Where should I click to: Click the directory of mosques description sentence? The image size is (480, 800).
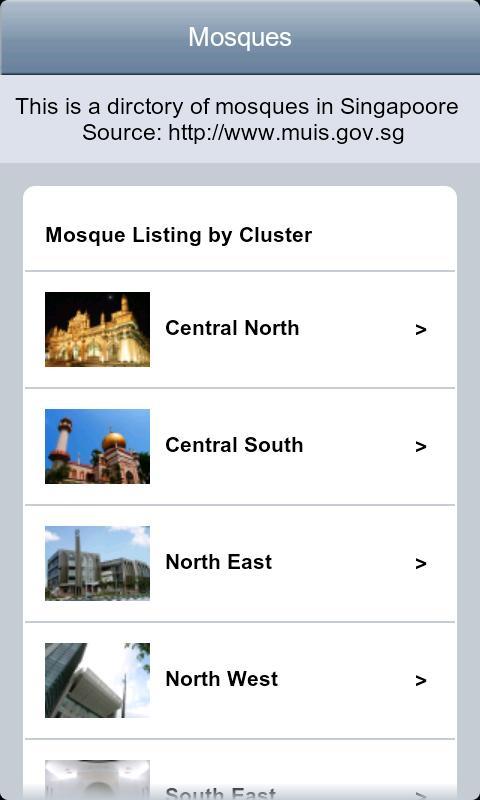click(237, 107)
